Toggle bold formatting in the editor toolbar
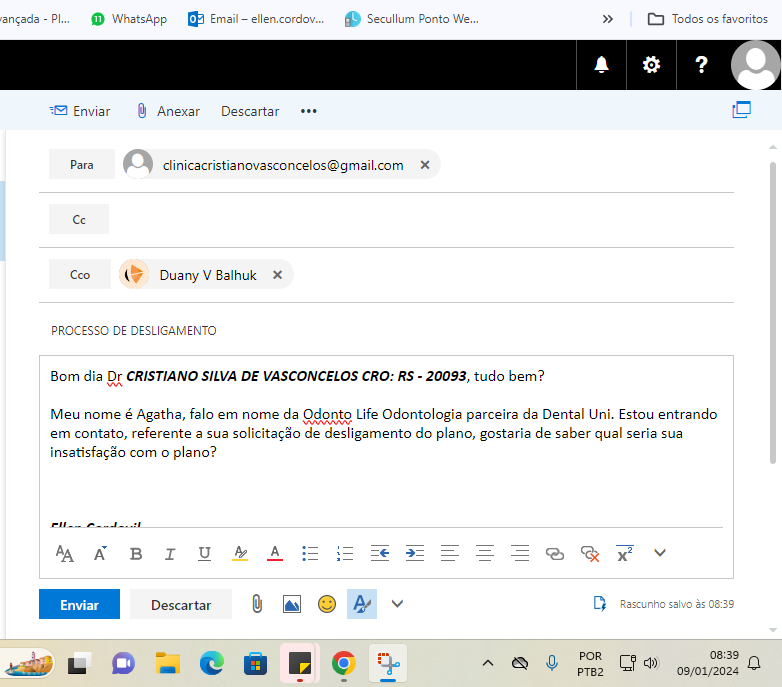This screenshot has height=687, width=782. coord(136,553)
